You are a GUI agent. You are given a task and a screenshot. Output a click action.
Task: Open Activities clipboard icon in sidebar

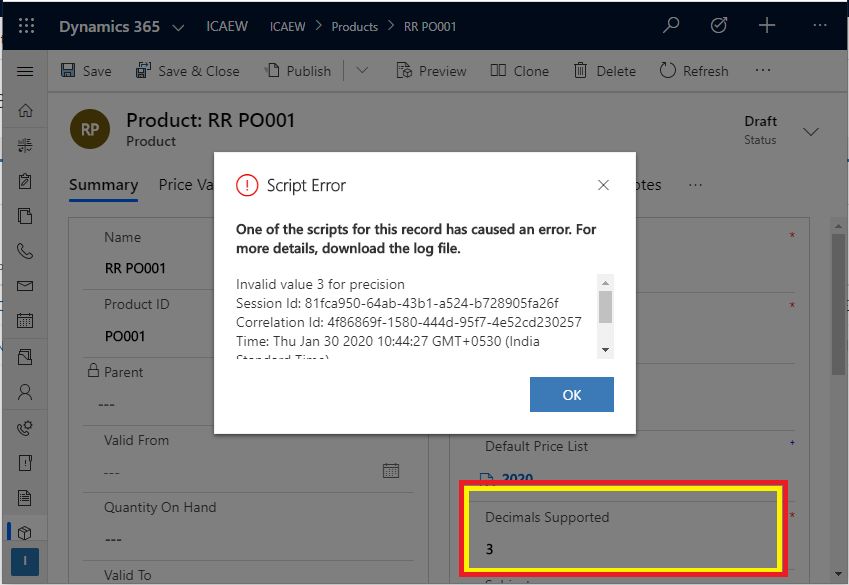coord(25,181)
